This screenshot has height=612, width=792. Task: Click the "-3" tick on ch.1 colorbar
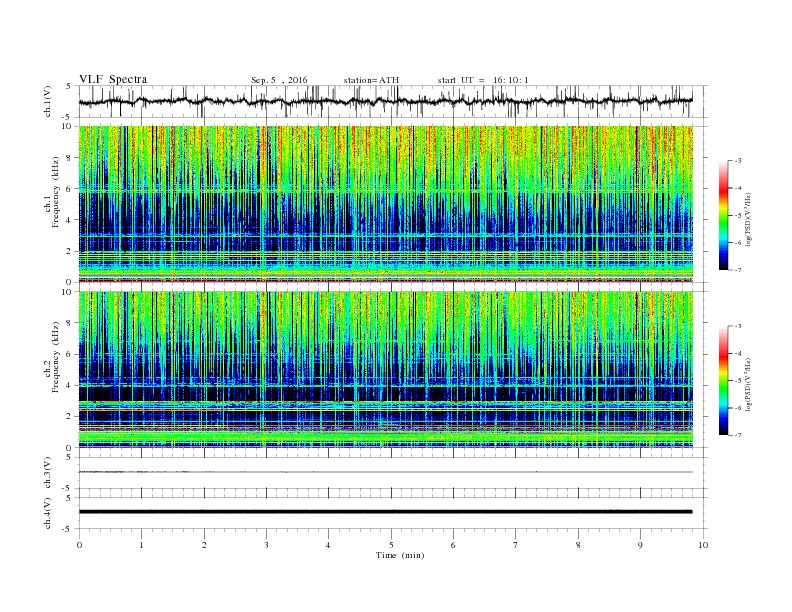[737, 161]
